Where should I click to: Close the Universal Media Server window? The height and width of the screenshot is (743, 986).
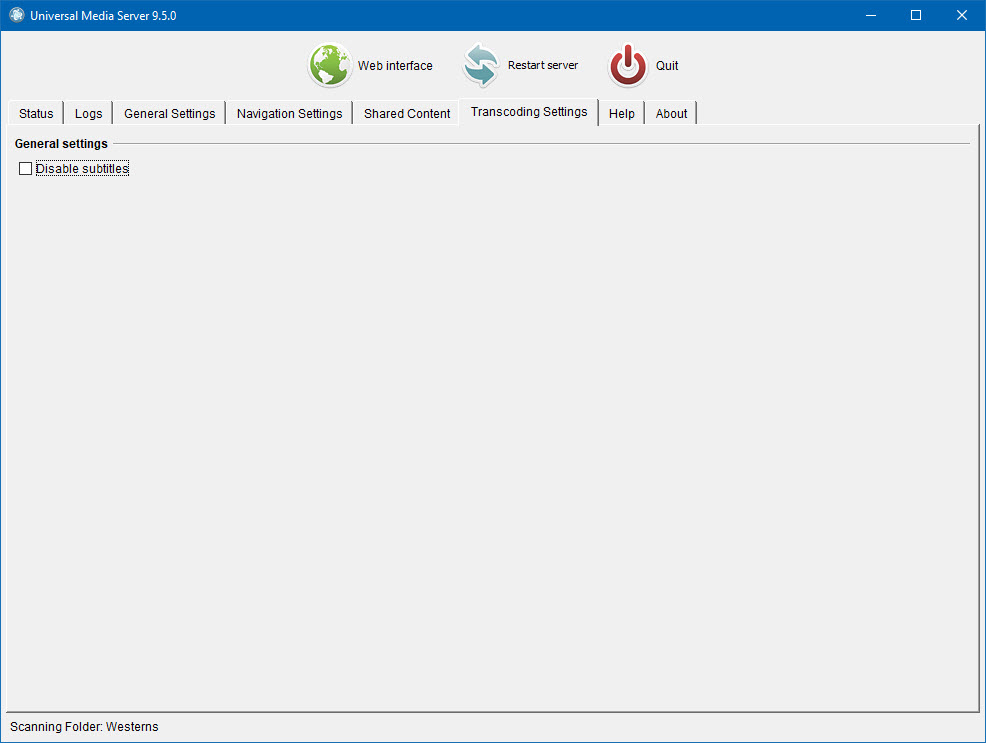[x=962, y=15]
